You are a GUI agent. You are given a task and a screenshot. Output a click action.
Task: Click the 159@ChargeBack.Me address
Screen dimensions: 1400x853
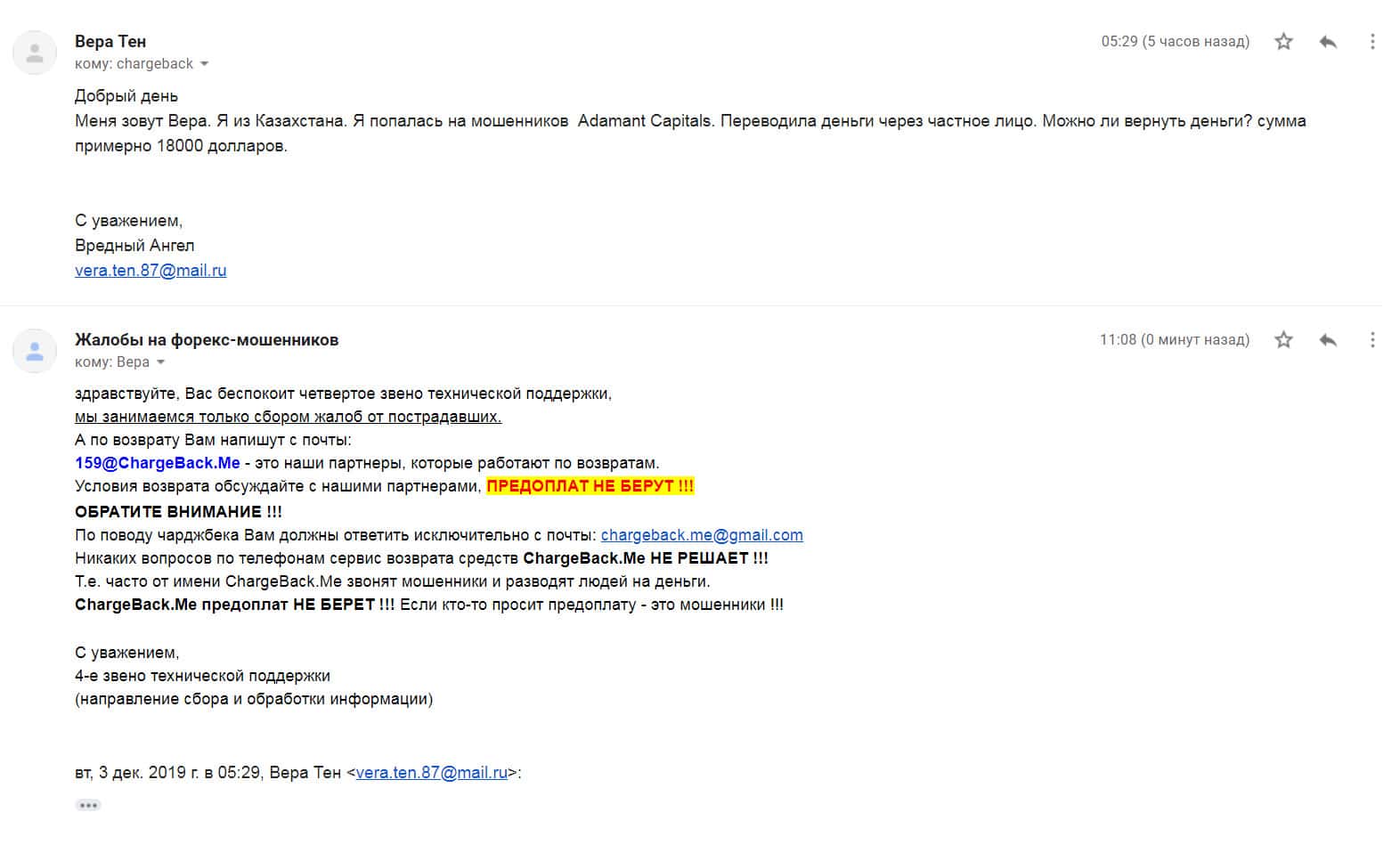pos(158,463)
